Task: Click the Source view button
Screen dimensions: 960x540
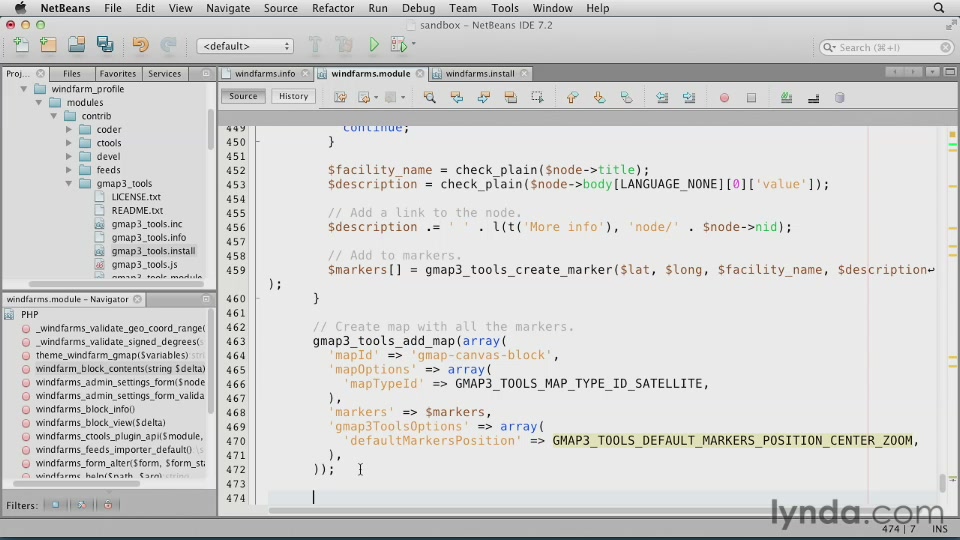Action: 243,96
